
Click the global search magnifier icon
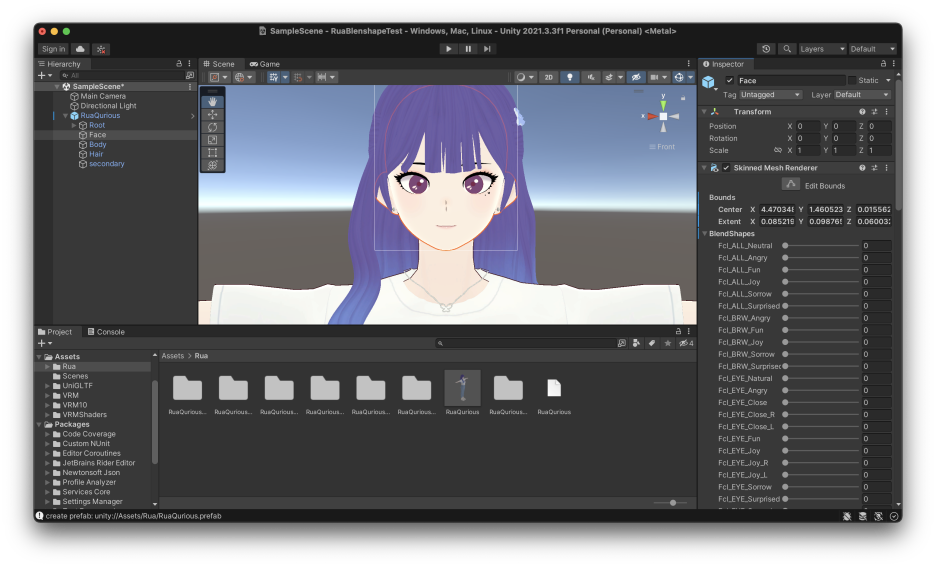787,49
